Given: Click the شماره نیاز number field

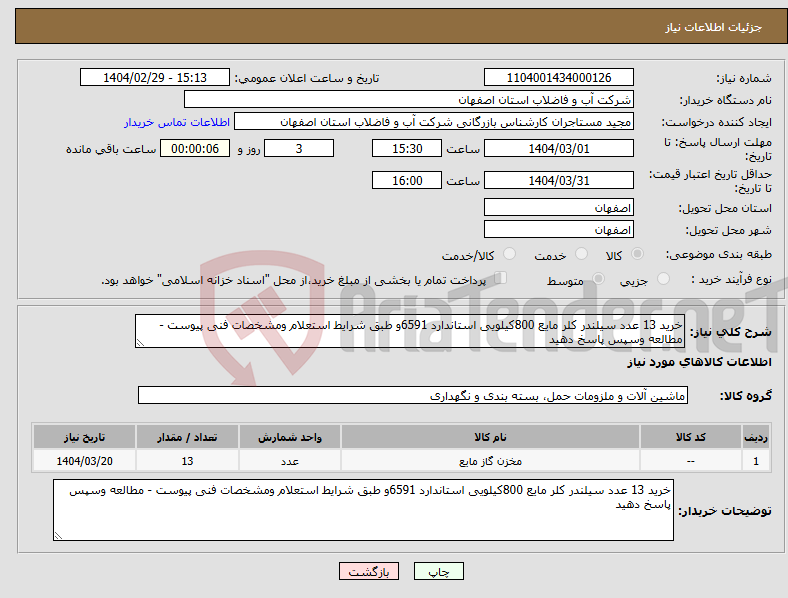Looking at the screenshot, I should pyautogui.click(x=558, y=77).
